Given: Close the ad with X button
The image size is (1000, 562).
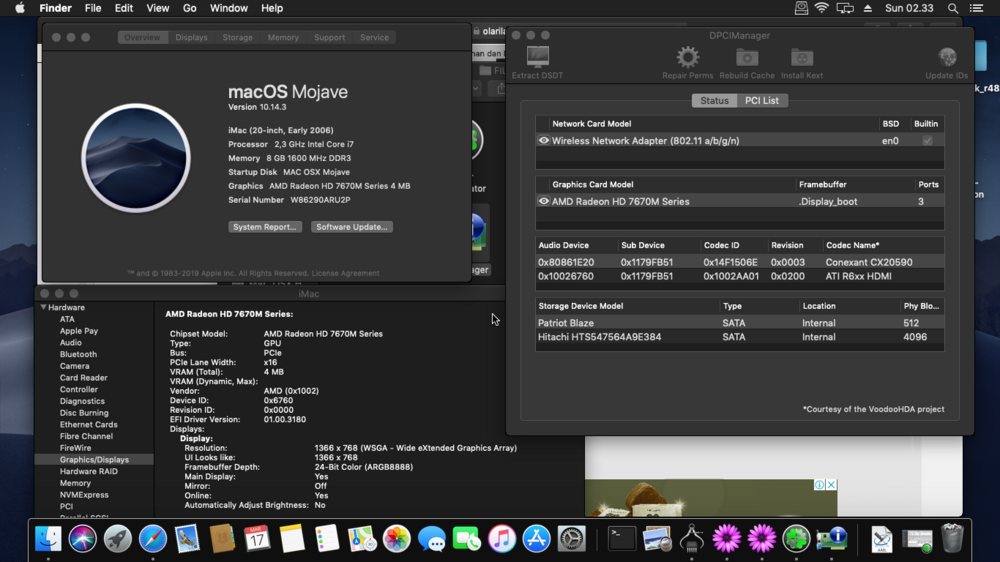Looking at the screenshot, I should (x=831, y=485).
